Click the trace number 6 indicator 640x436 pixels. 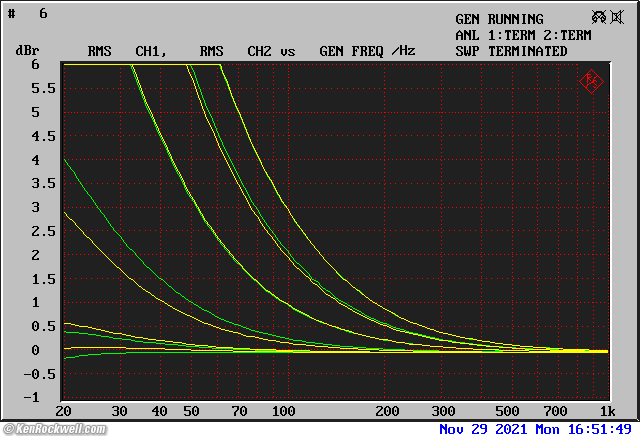tap(43, 14)
